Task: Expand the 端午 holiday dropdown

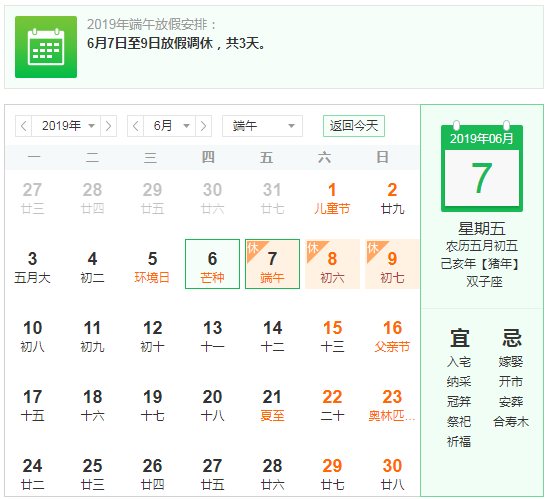Action: pyautogui.click(x=262, y=126)
